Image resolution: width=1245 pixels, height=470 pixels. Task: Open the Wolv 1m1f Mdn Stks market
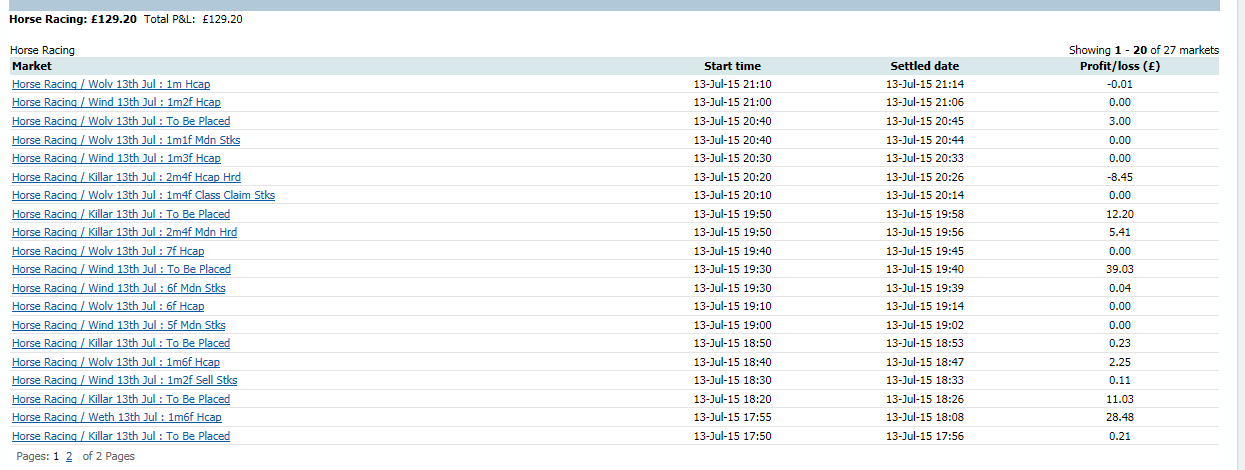(126, 140)
